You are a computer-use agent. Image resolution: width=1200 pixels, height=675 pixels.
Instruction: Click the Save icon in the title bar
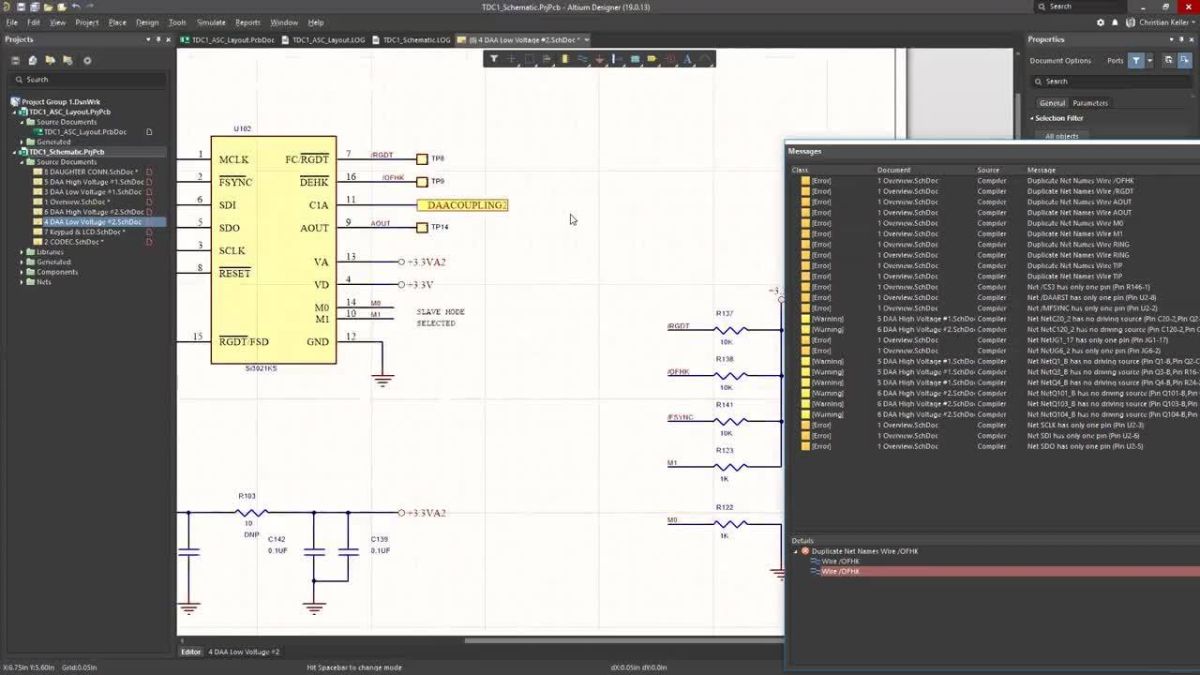[x=21, y=7]
